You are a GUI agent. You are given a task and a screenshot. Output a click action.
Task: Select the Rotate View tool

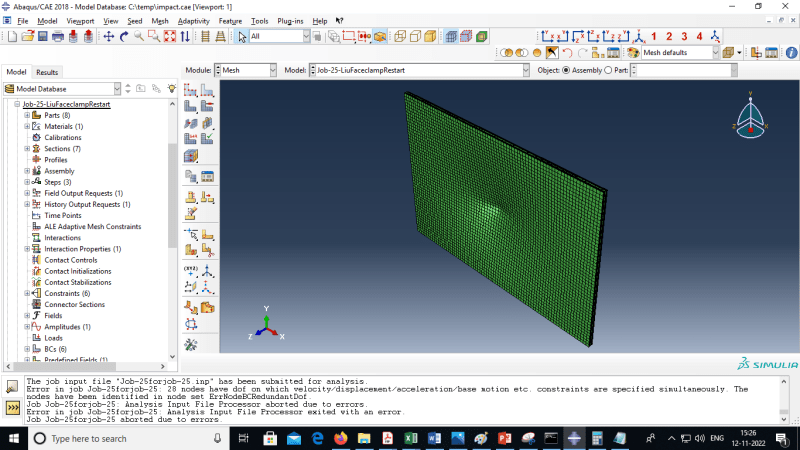pyautogui.click(x=124, y=36)
